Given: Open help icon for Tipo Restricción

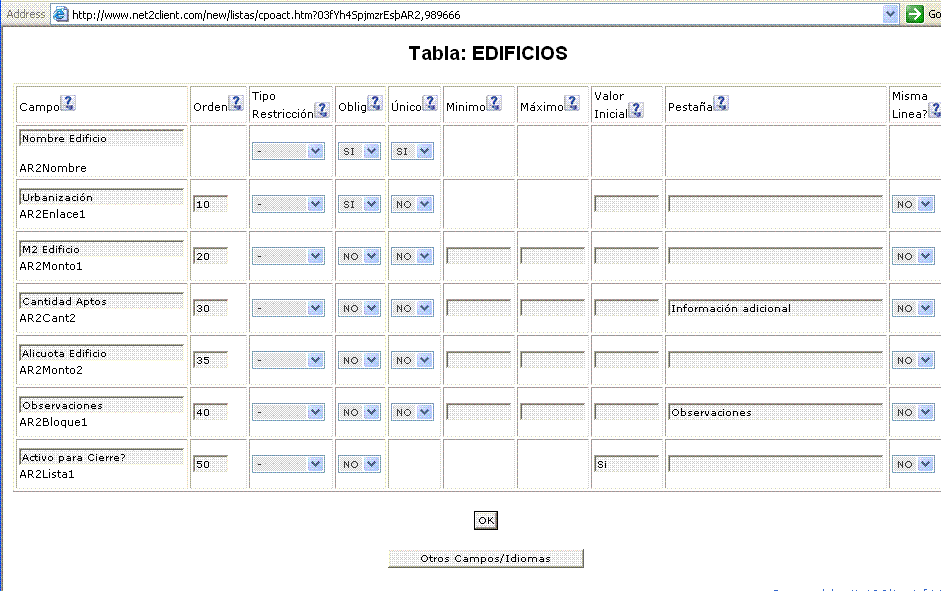Looking at the screenshot, I should tap(322, 110).
